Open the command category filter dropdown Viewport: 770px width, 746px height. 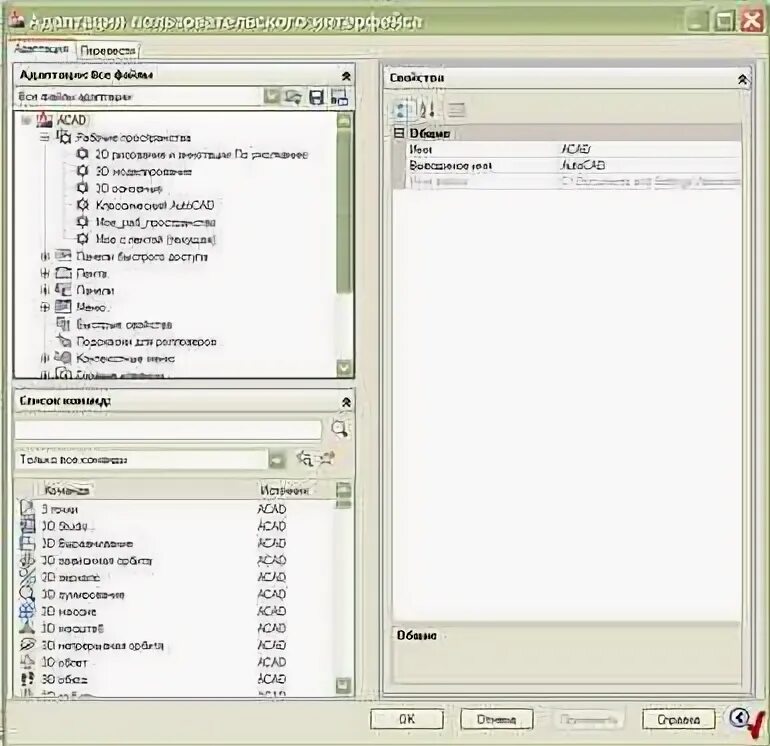tap(277, 460)
